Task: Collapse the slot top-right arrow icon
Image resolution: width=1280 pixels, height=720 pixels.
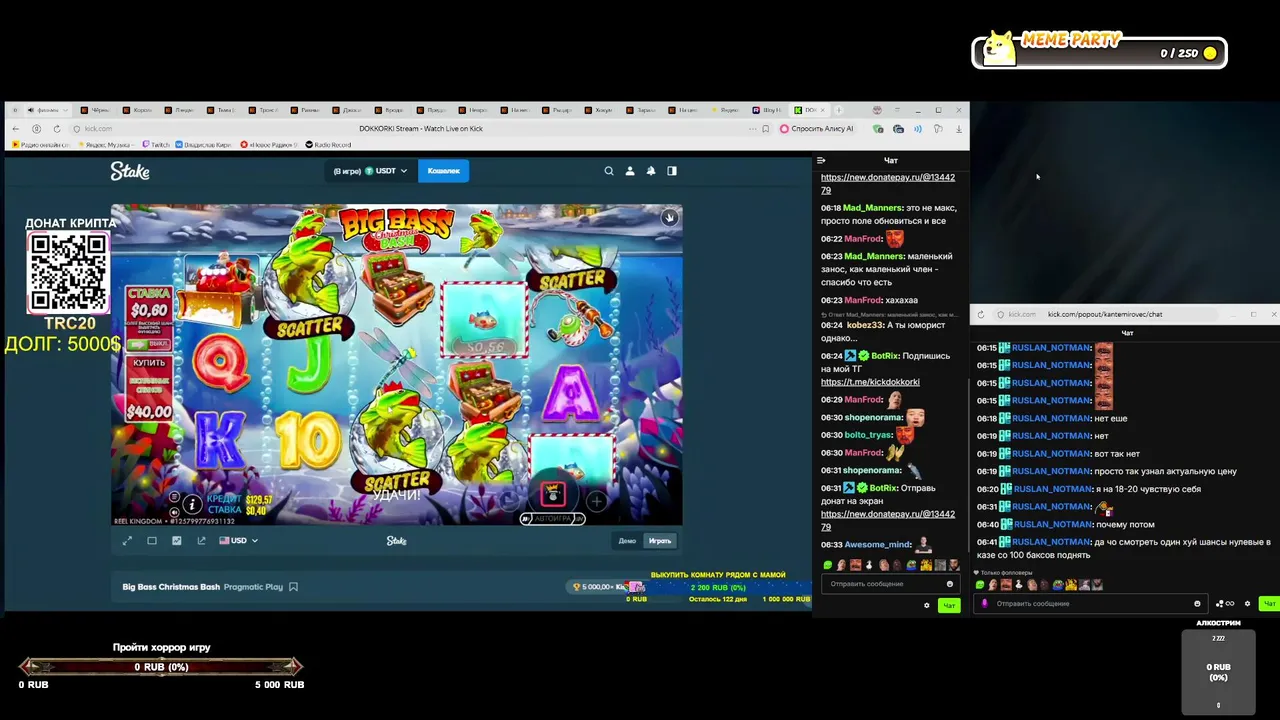Action: (x=669, y=217)
